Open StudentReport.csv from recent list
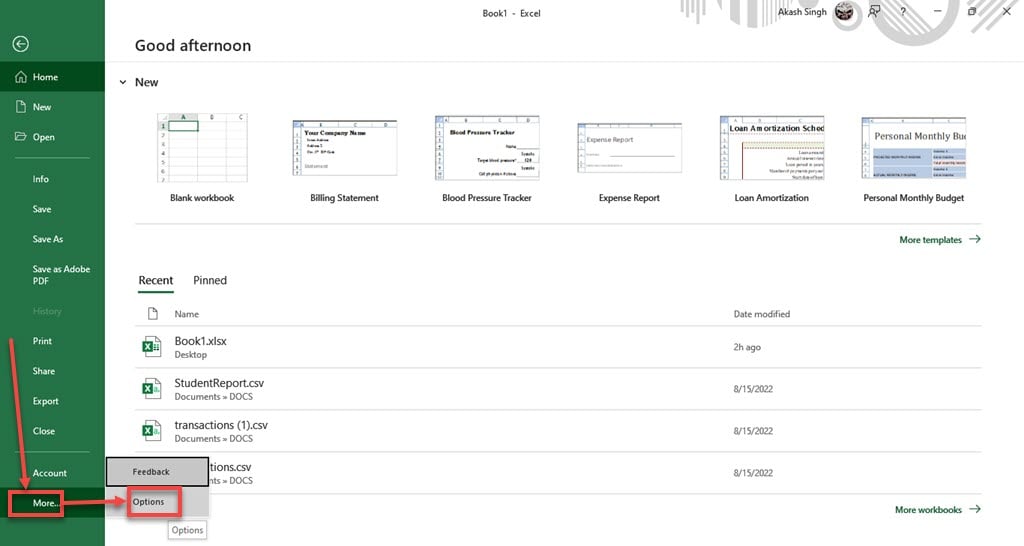This screenshot has width=1024, height=546. coord(558,389)
